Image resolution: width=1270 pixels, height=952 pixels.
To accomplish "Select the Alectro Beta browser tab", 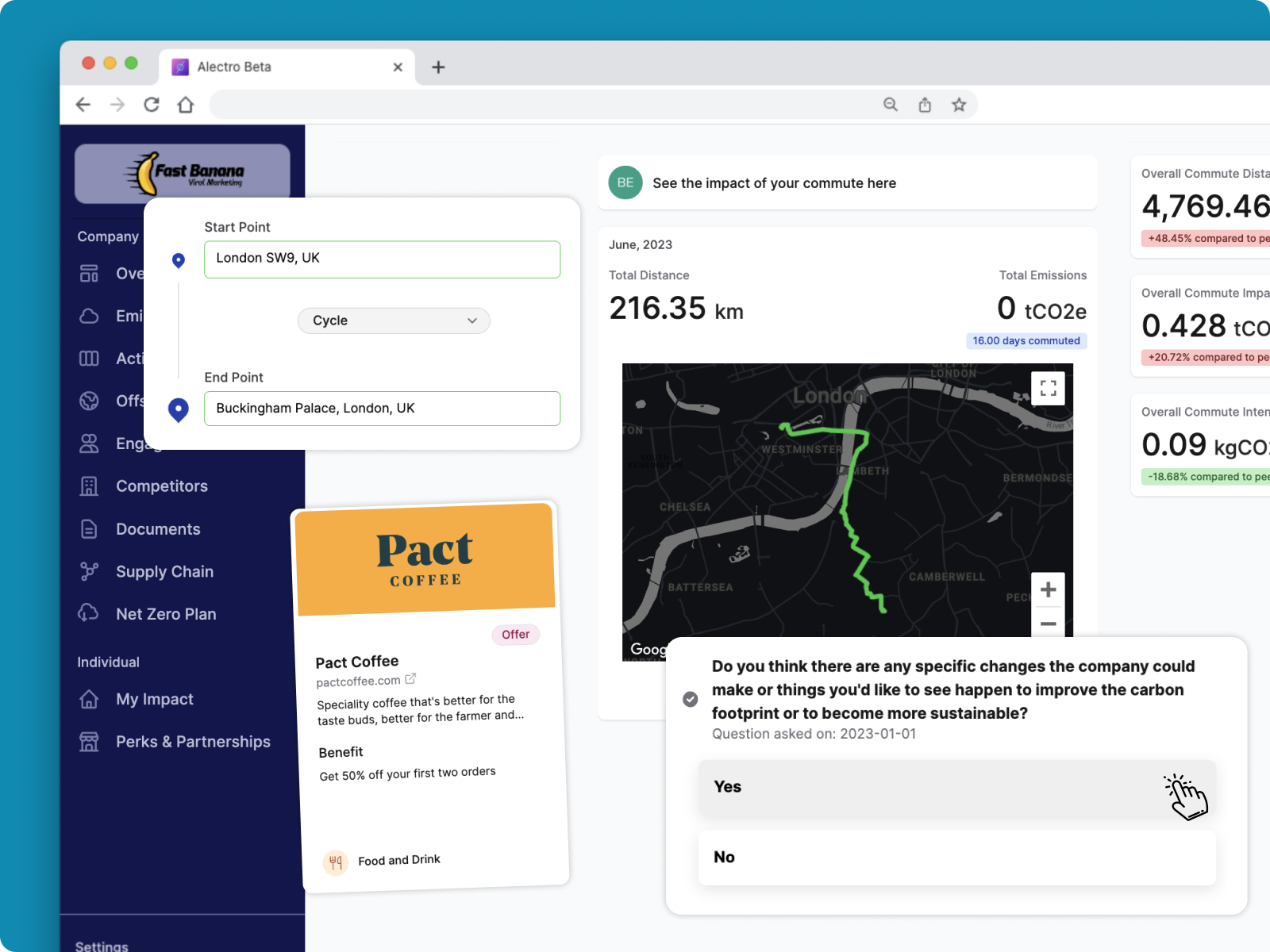I will [287, 67].
